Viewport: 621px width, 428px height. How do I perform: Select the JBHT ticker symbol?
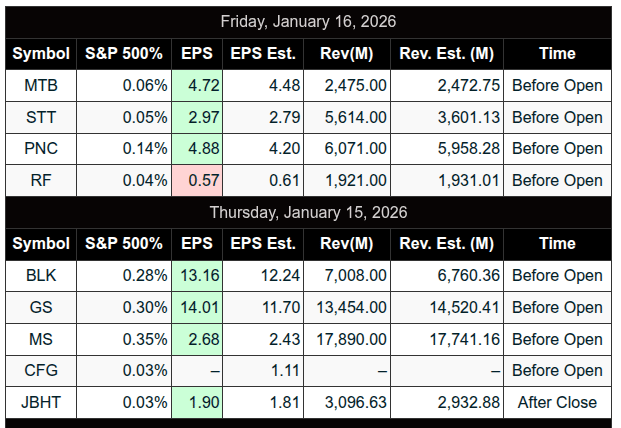click(x=41, y=402)
